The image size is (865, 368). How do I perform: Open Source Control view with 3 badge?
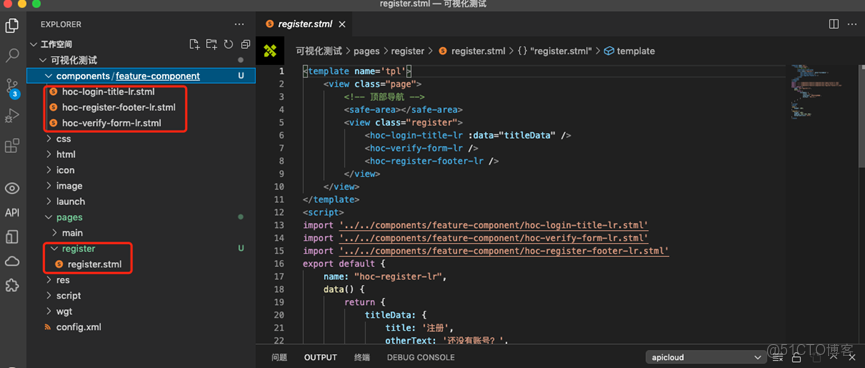pos(12,87)
